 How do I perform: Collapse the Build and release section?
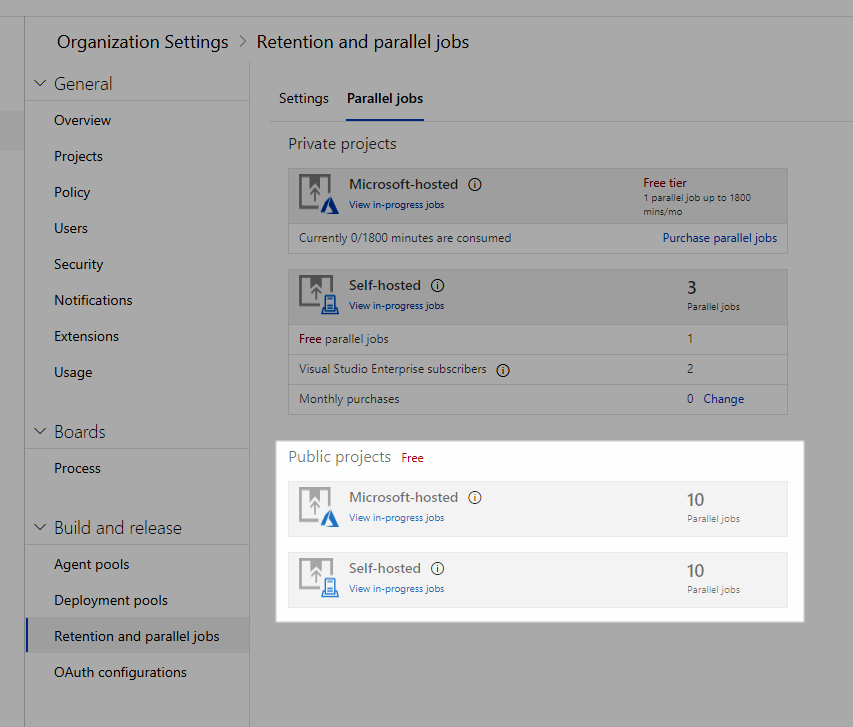tap(41, 528)
